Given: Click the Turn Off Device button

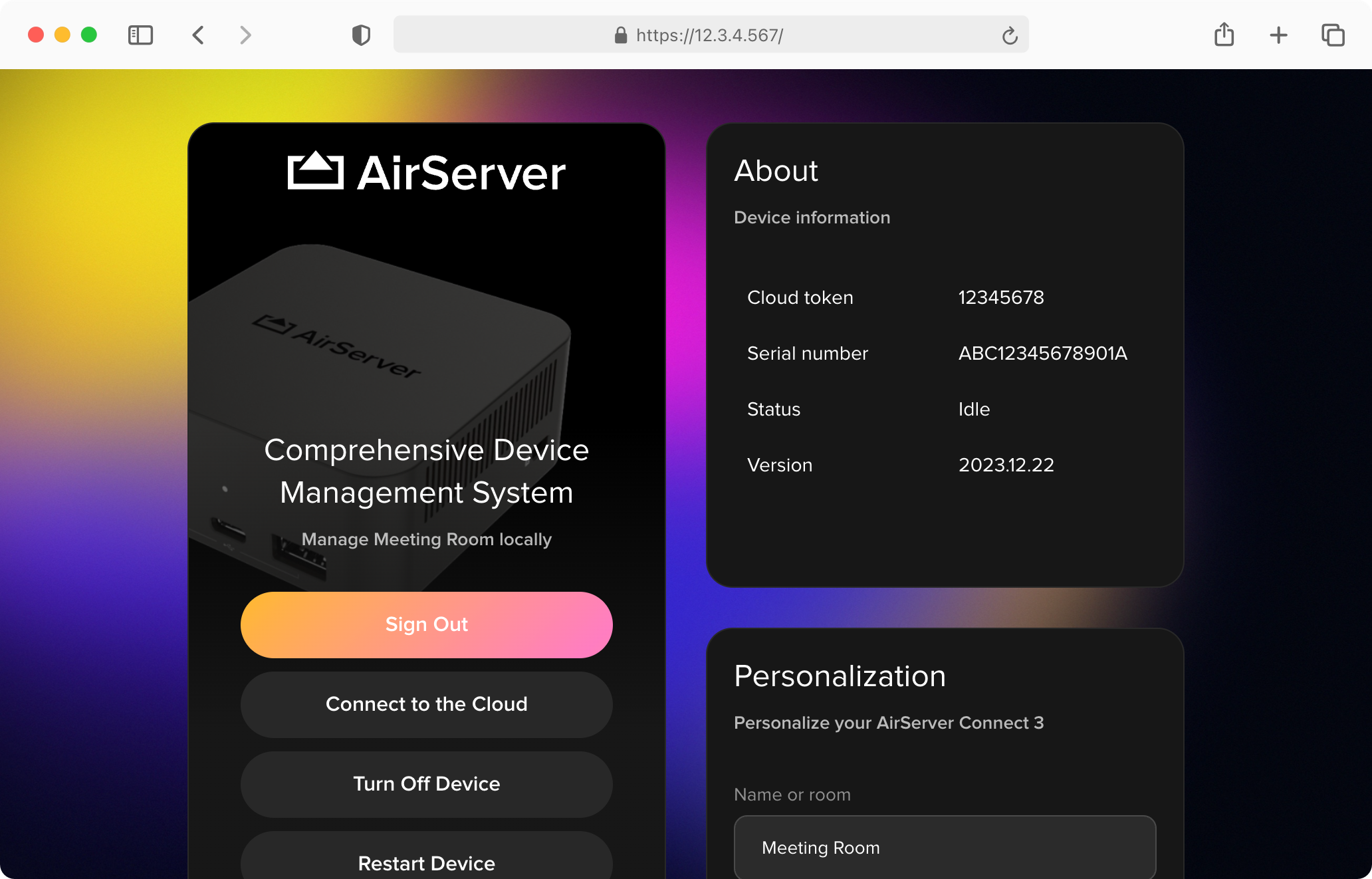Looking at the screenshot, I should [x=427, y=784].
